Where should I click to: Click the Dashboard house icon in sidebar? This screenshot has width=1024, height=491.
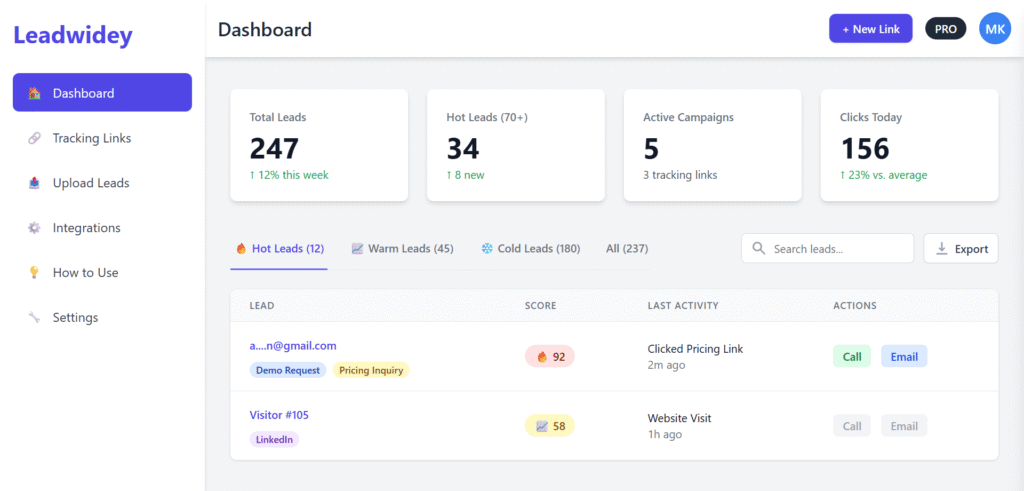click(34, 93)
